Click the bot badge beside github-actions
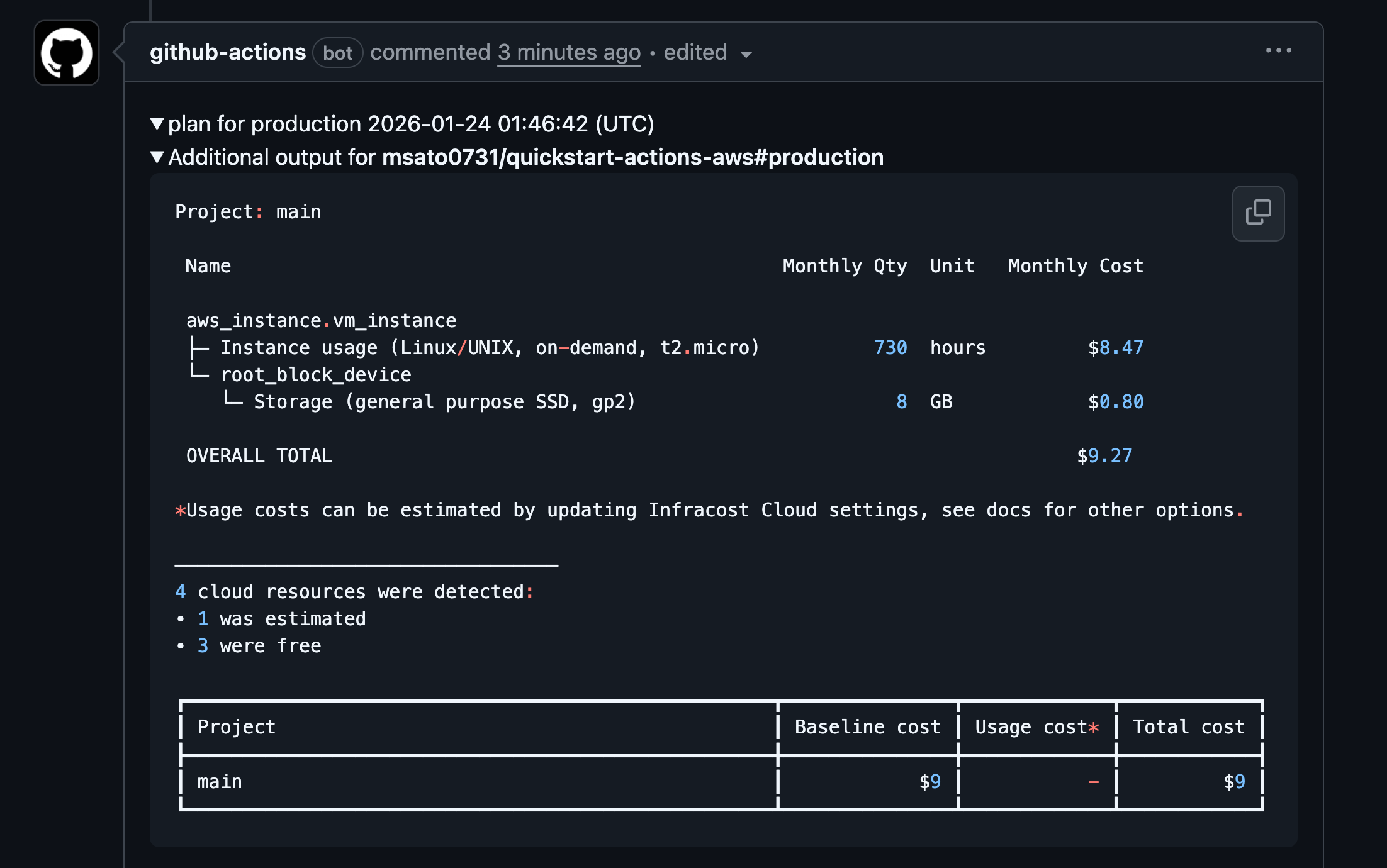This screenshot has width=1387, height=868. 338,53
